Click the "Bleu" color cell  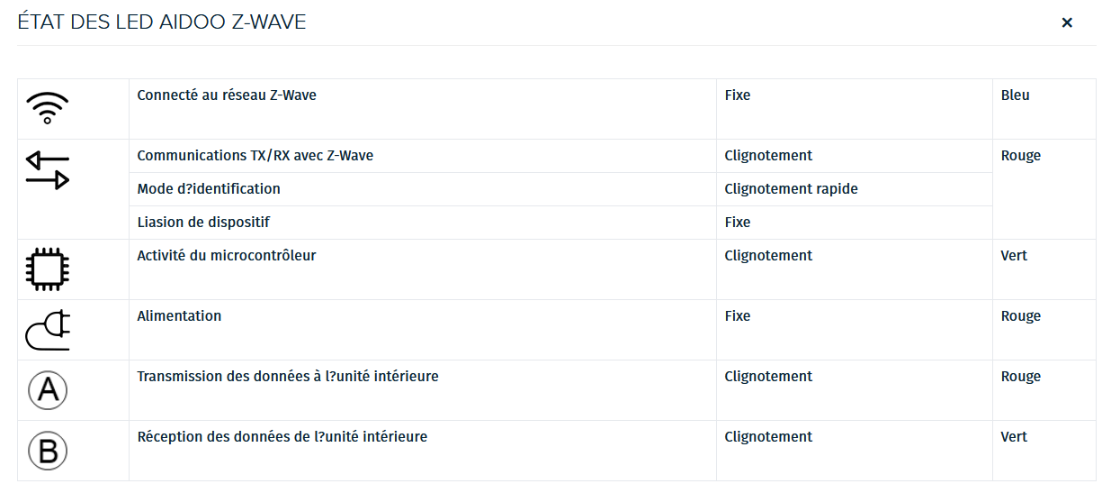(1014, 96)
